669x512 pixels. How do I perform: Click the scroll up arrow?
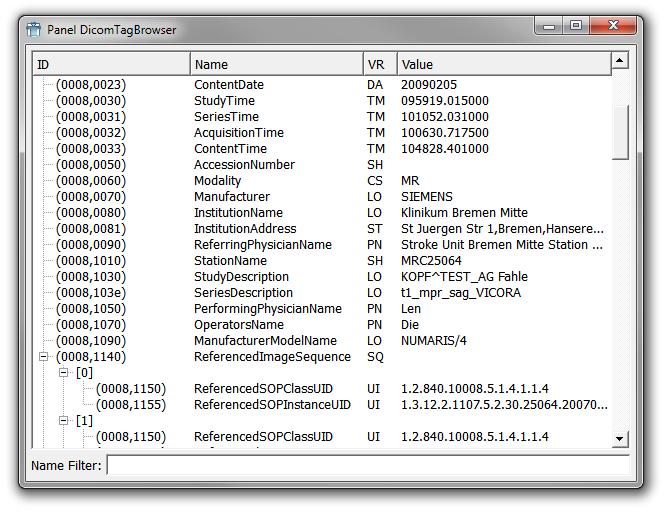tap(620, 62)
